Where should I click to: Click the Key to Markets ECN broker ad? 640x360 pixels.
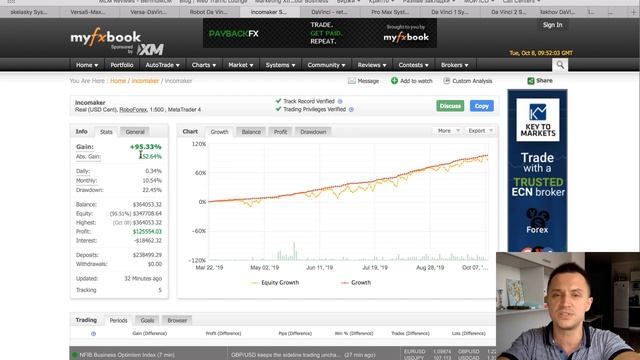coord(537,170)
